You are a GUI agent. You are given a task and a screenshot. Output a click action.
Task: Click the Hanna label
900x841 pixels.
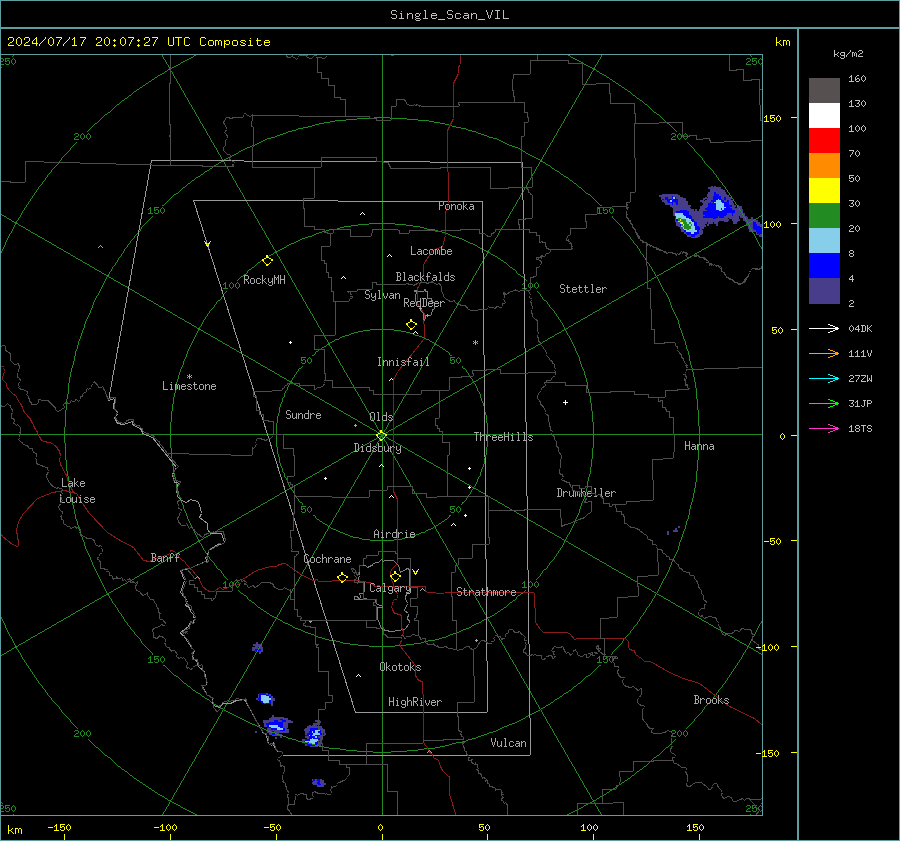699,446
